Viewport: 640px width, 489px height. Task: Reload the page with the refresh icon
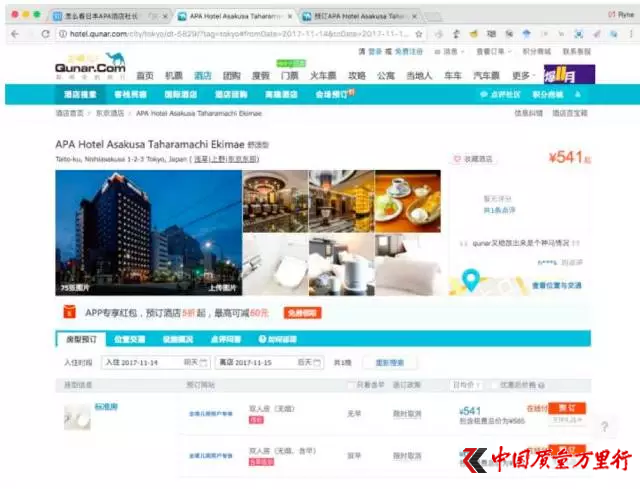pyautogui.click(x=46, y=34)
